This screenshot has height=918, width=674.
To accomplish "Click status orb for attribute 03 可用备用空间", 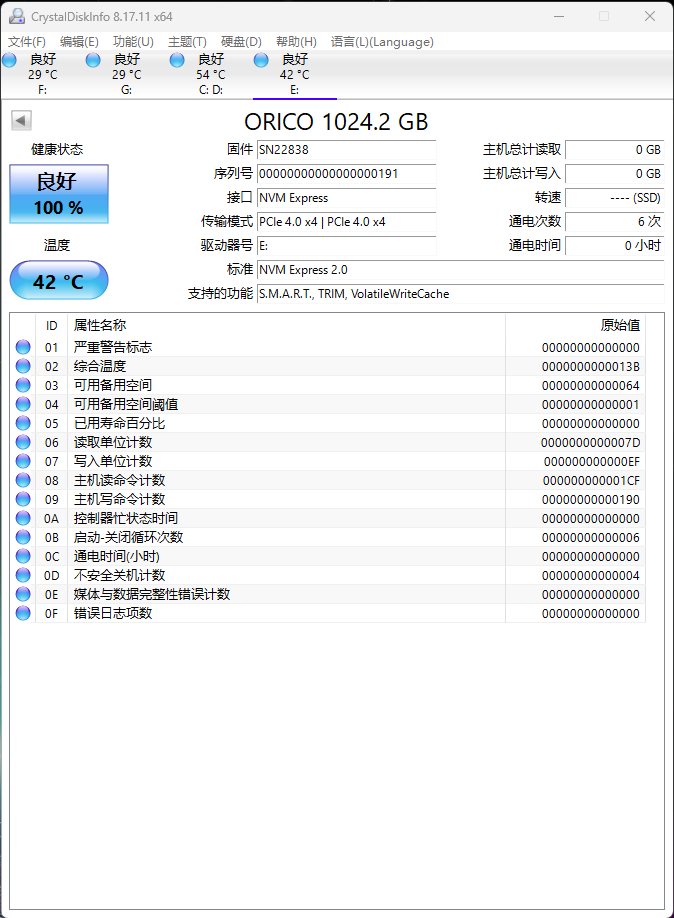I will tap(23, 385).
